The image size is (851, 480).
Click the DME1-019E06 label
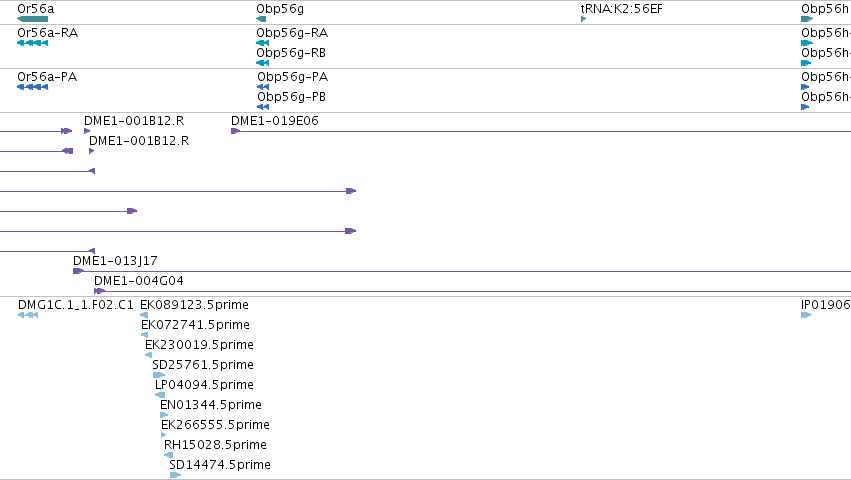(275, 121)
